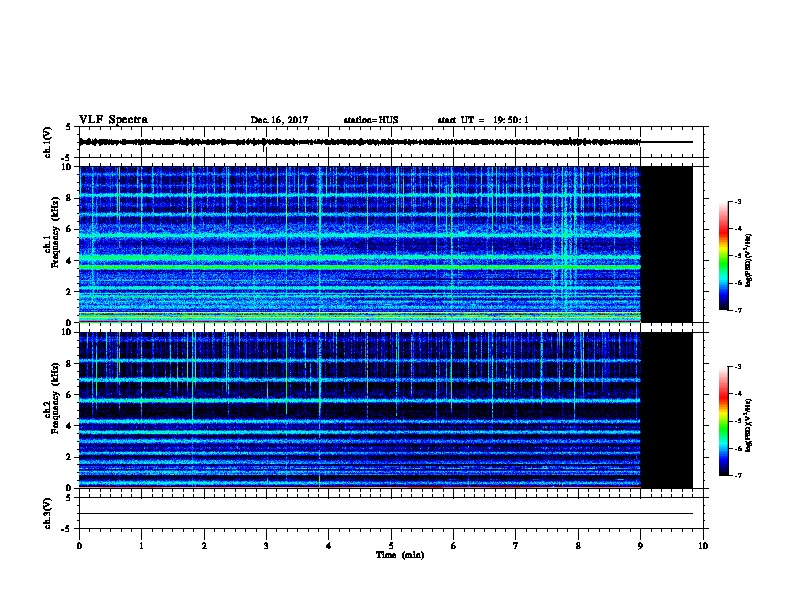Click the "8" kHz tick of ch.2 spectrogram

69,363
